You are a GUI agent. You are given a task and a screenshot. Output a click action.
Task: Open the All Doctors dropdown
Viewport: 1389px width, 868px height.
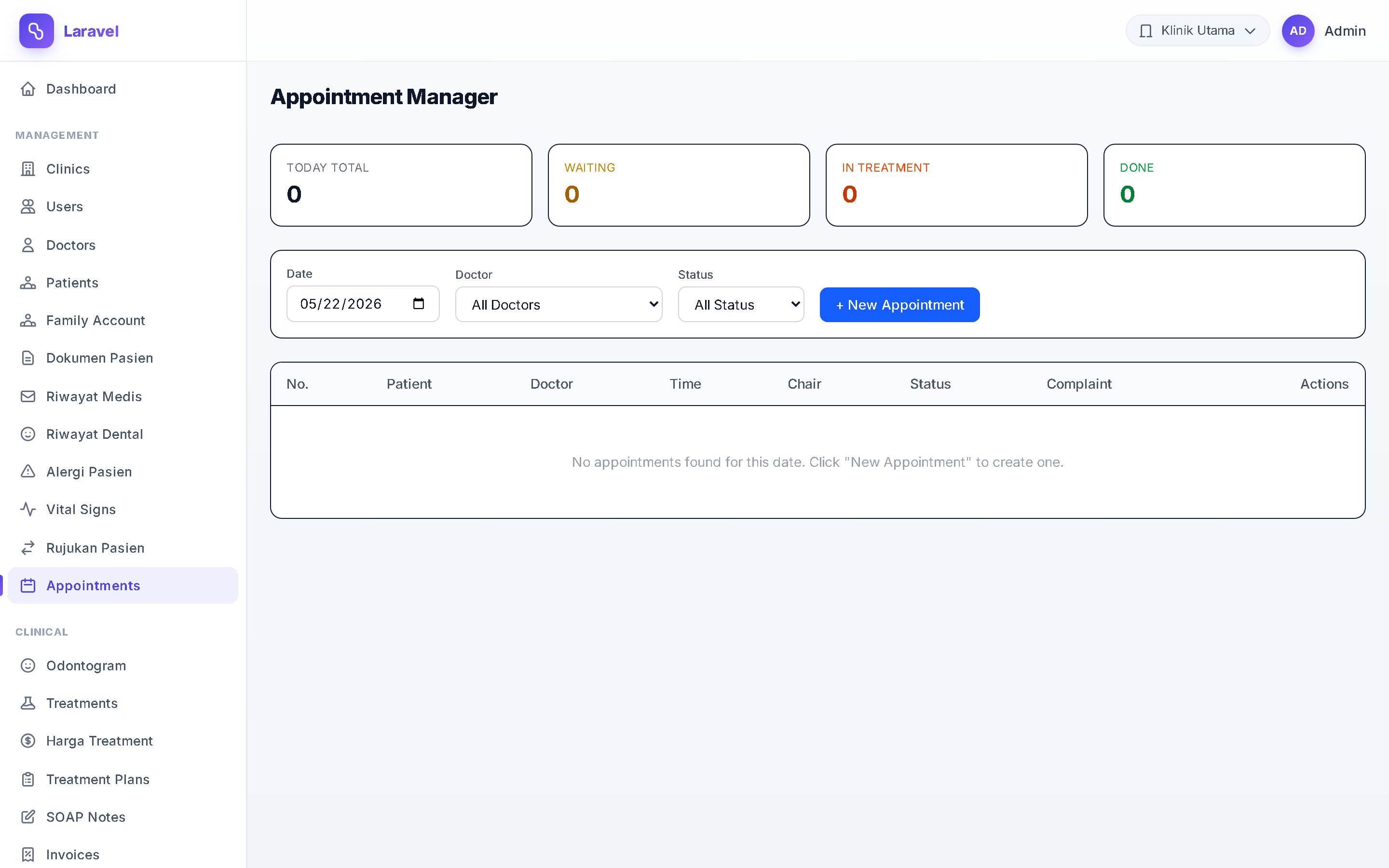tap(558, 304)
